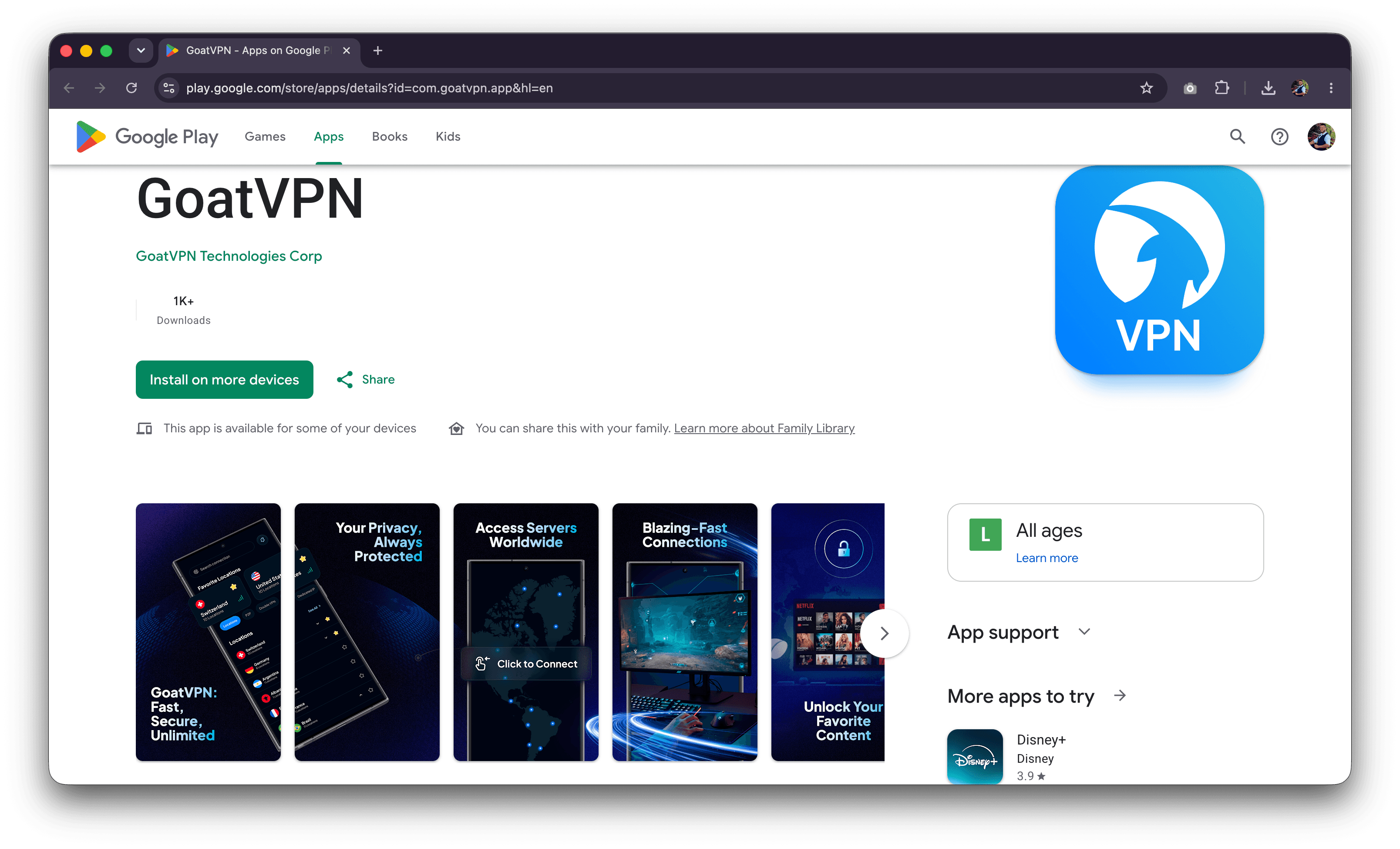The height and width of the screenshot is (849, 1400).
Task: Click 'This app is available' text
Action: 290,428
